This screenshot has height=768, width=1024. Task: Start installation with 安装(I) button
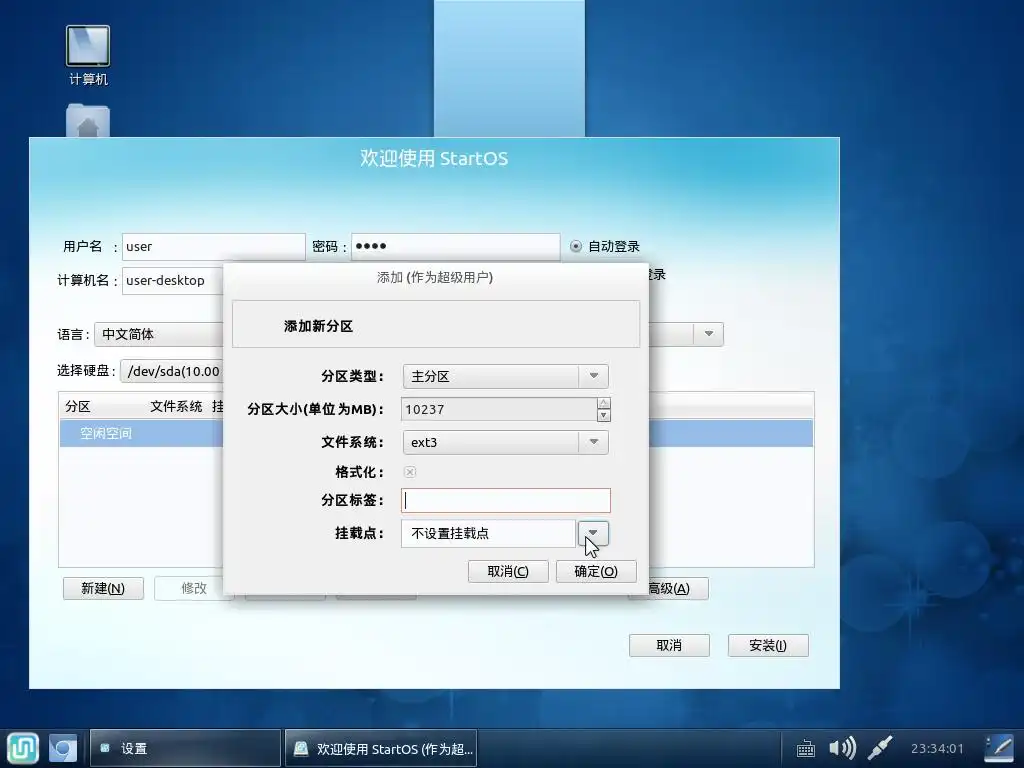point(768,645)
